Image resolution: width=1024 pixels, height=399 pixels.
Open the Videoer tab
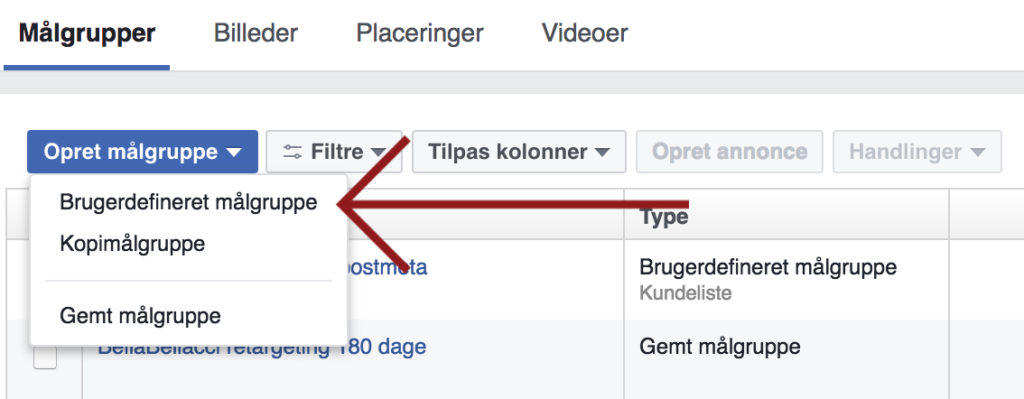click(584, 33)
